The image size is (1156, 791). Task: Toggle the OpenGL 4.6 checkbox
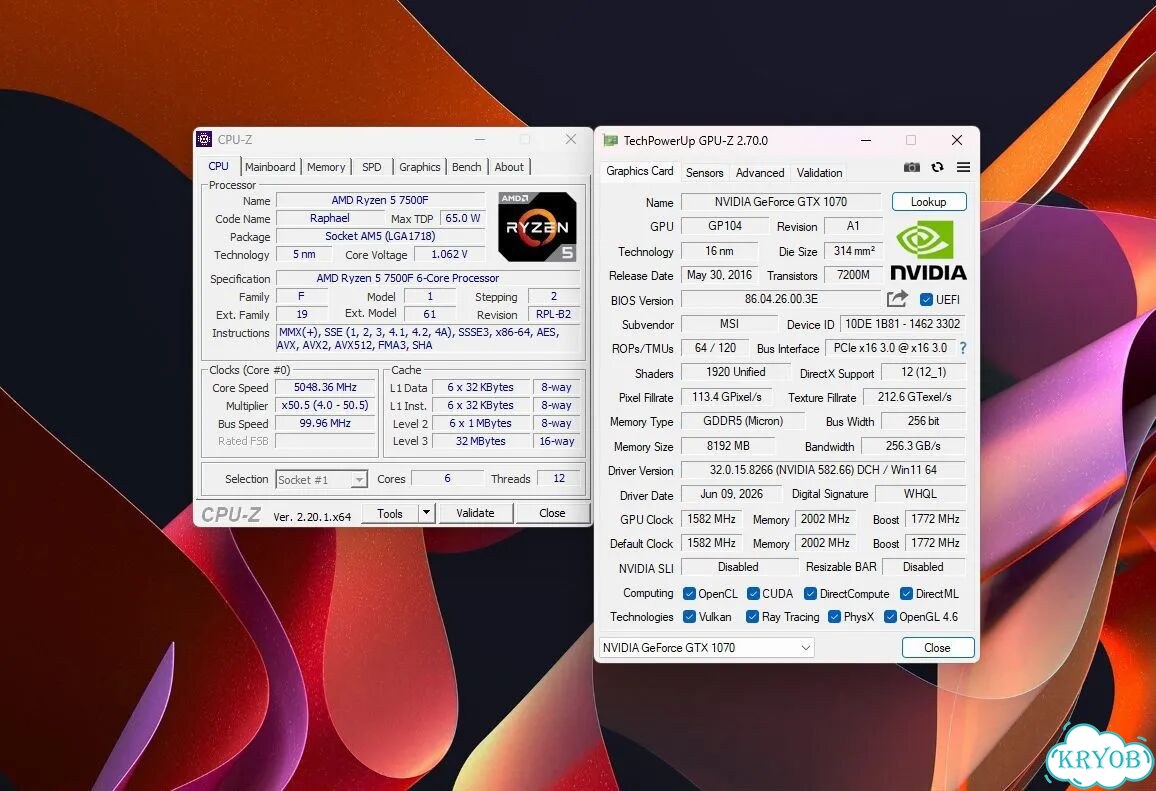click(890, 616)
